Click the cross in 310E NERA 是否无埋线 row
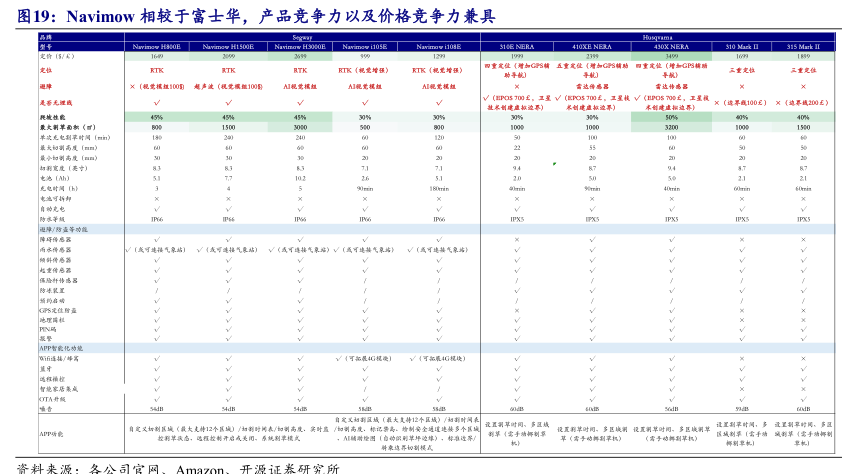The height and width of the screenshot is (474, 842). (x=517, y=87)
